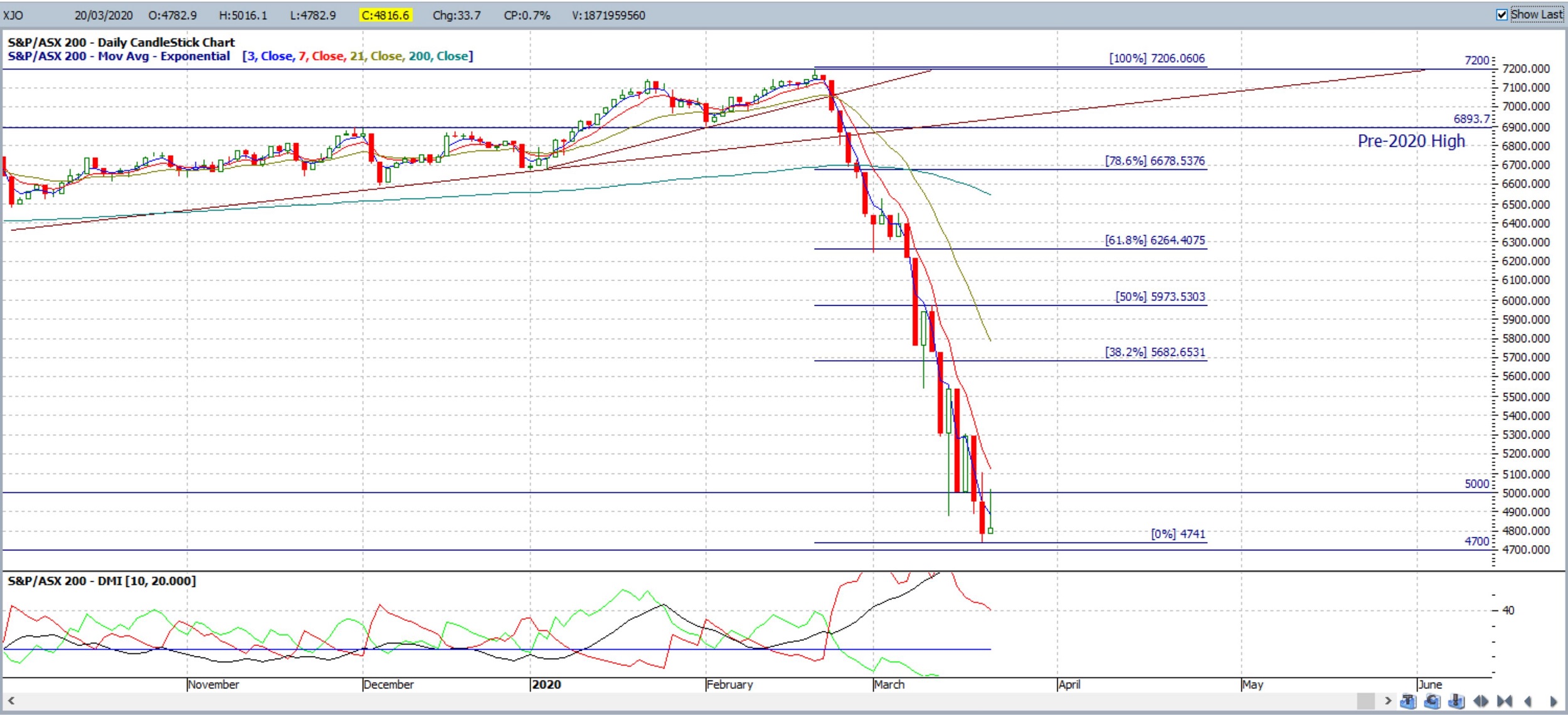
Task: Click the XJO ticker symbol in header
Action: tap(13, 15)
